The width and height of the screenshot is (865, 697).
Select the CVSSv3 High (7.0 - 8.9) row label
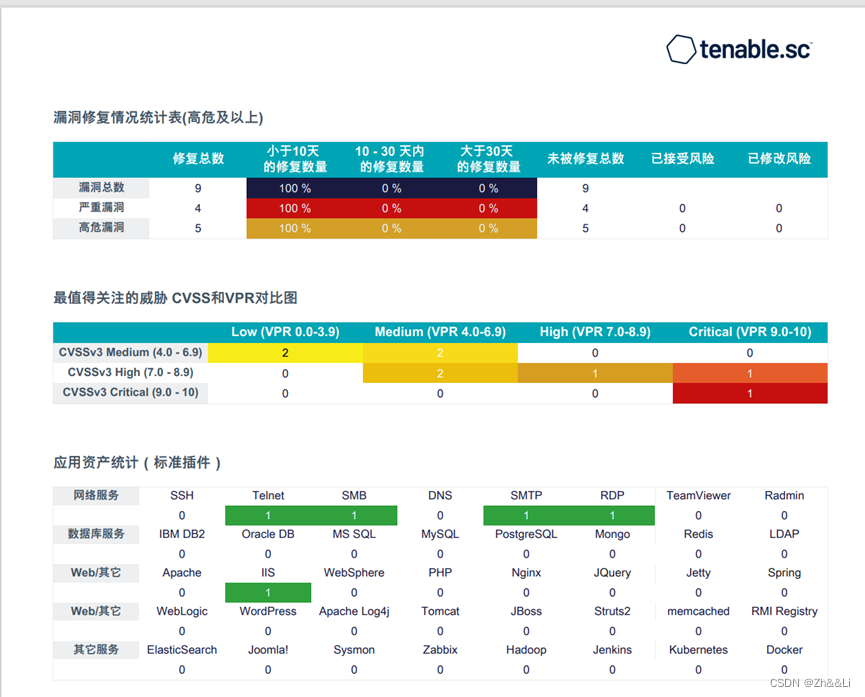(130, 372)
